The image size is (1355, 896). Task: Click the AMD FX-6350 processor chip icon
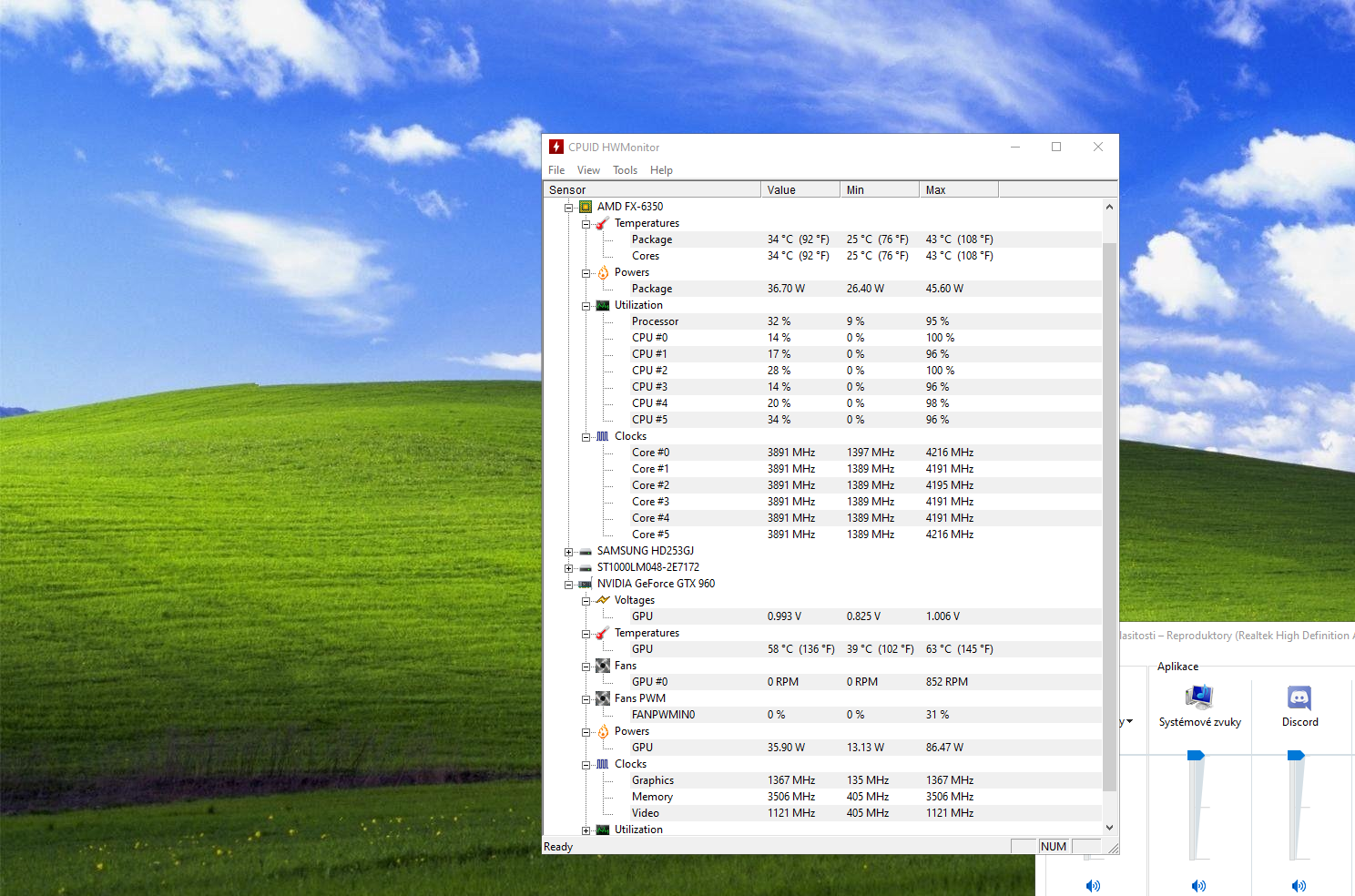(586, 207)
